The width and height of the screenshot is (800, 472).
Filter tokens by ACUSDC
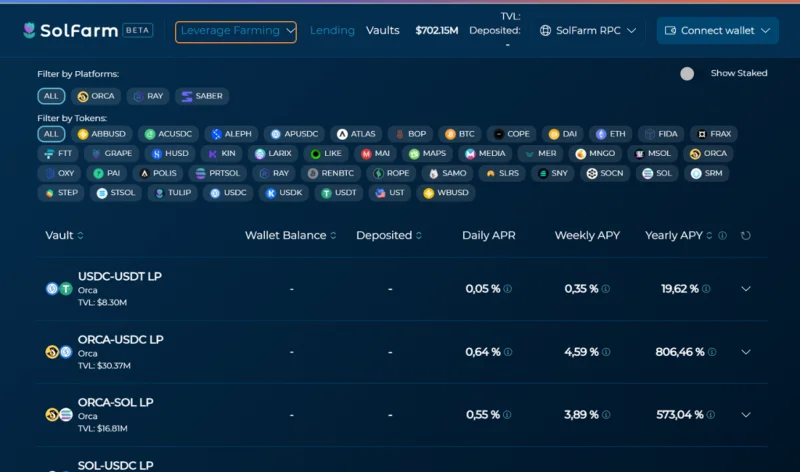(168, 134)
